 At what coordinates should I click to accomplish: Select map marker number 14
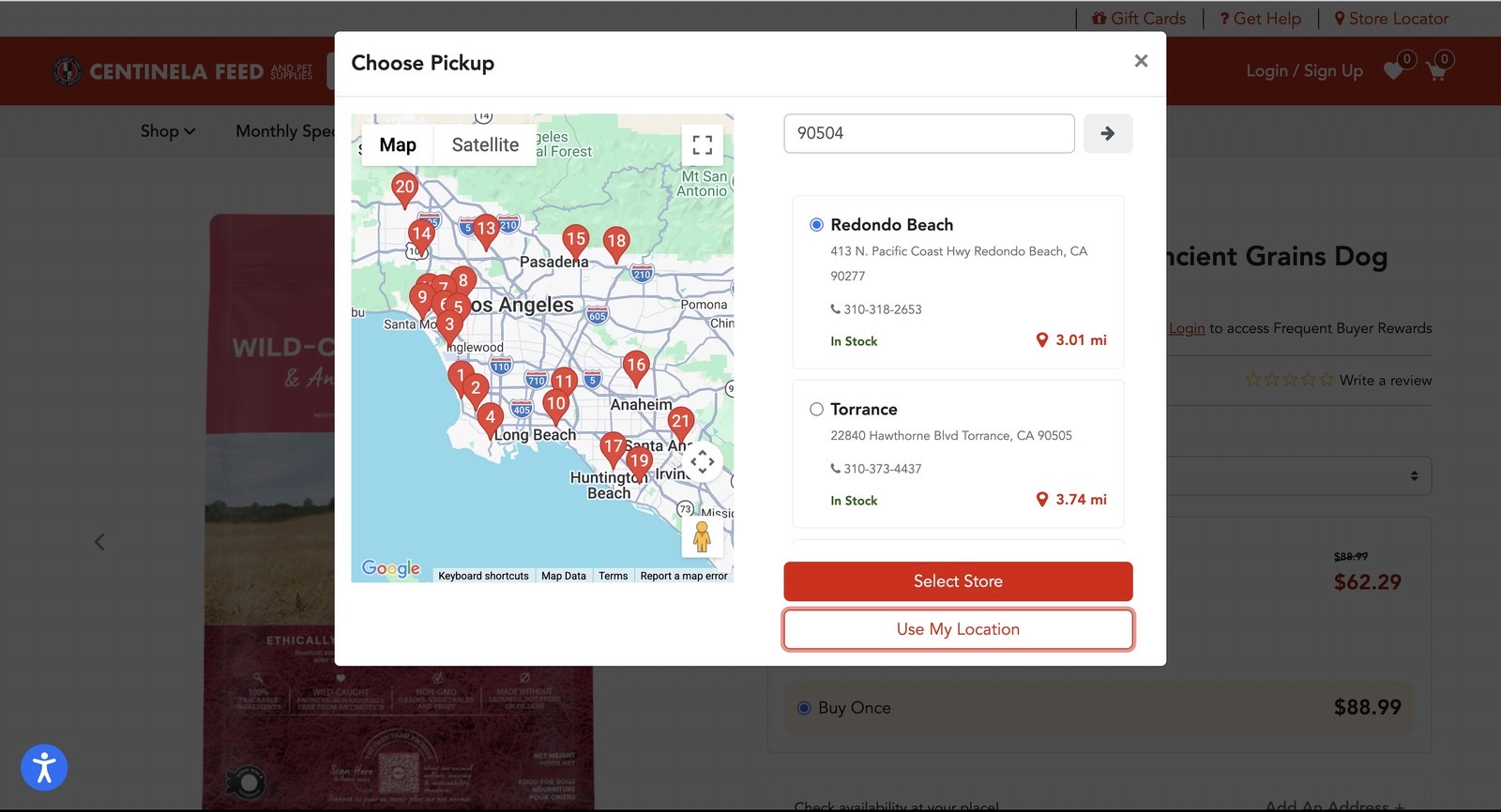click(421, 236)
